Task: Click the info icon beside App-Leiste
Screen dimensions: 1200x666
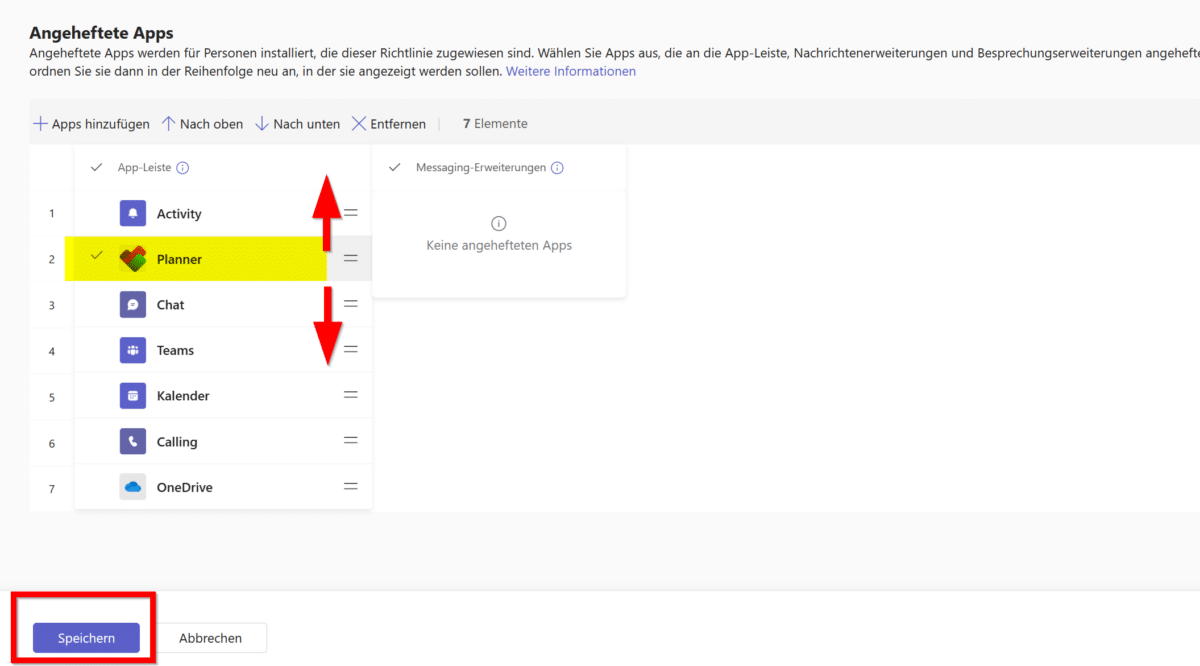Action: 183,168
